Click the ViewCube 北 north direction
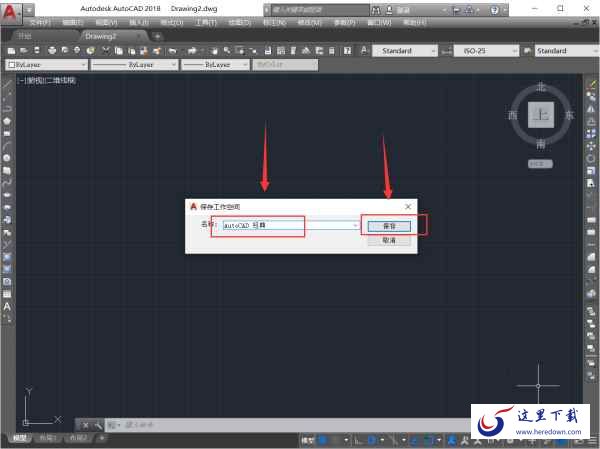The height and width of the screenshot is (449, 600). pyautogui.click(x=541, y=87)
